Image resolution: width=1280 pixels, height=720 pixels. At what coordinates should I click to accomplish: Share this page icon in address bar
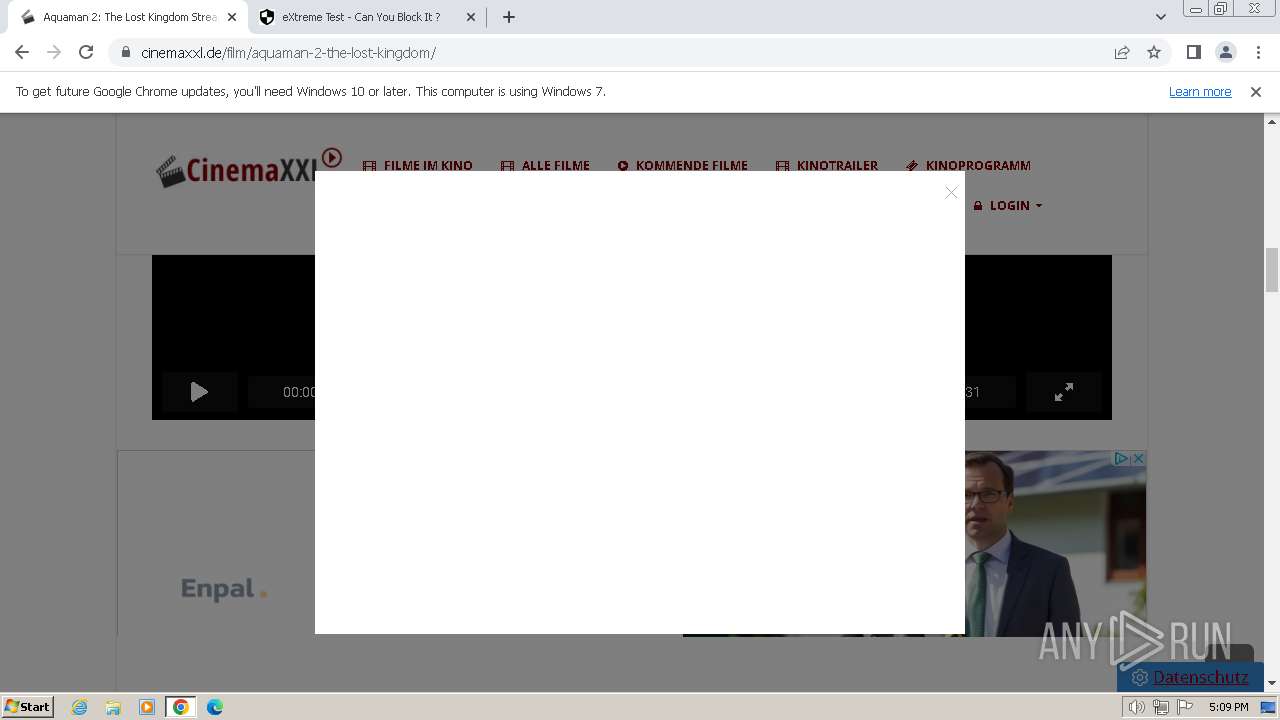(1122, 52)
